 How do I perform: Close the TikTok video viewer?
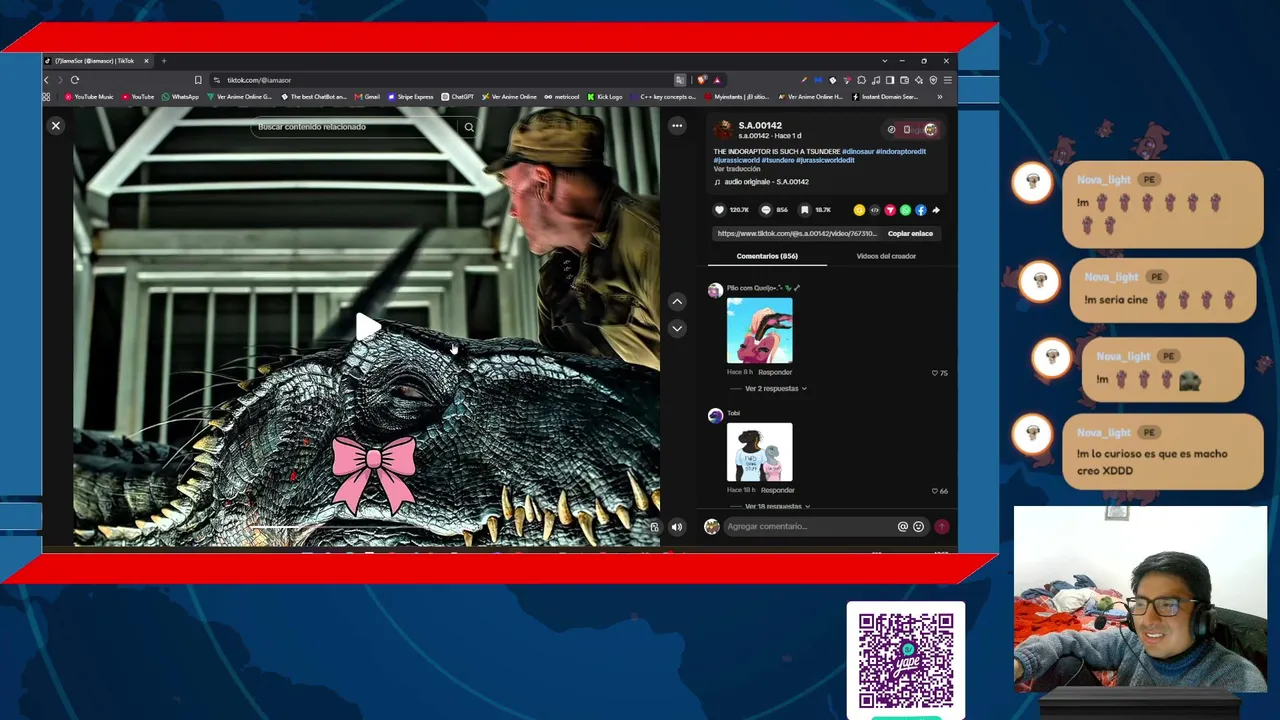[x=56, y=126]
